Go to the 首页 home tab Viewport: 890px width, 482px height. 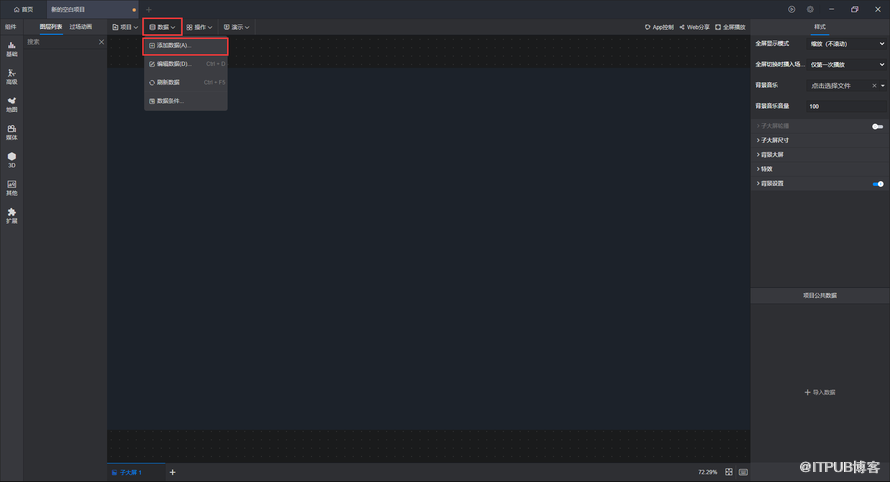23,10
